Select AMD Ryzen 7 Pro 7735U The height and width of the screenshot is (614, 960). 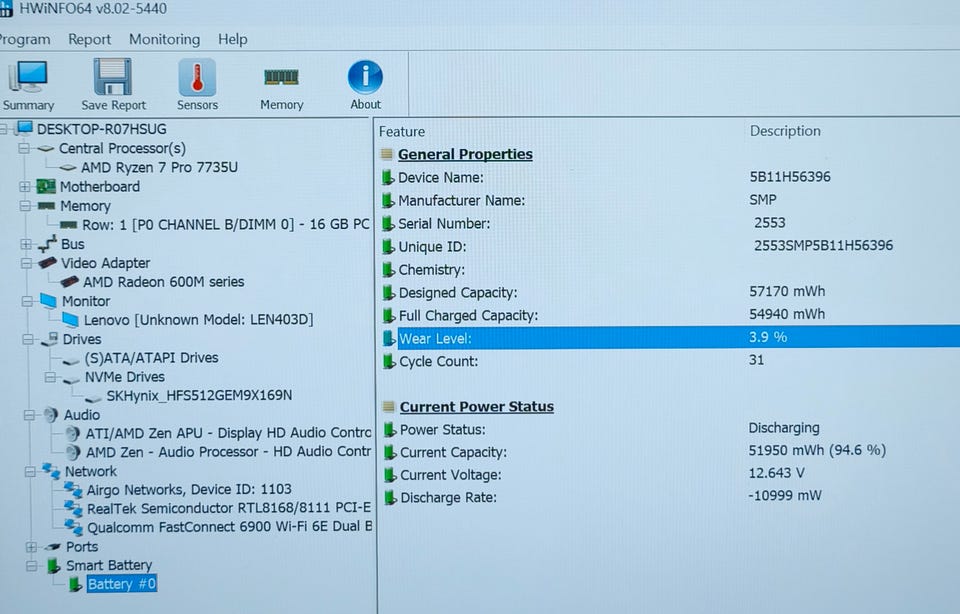[x=159, y=167]
